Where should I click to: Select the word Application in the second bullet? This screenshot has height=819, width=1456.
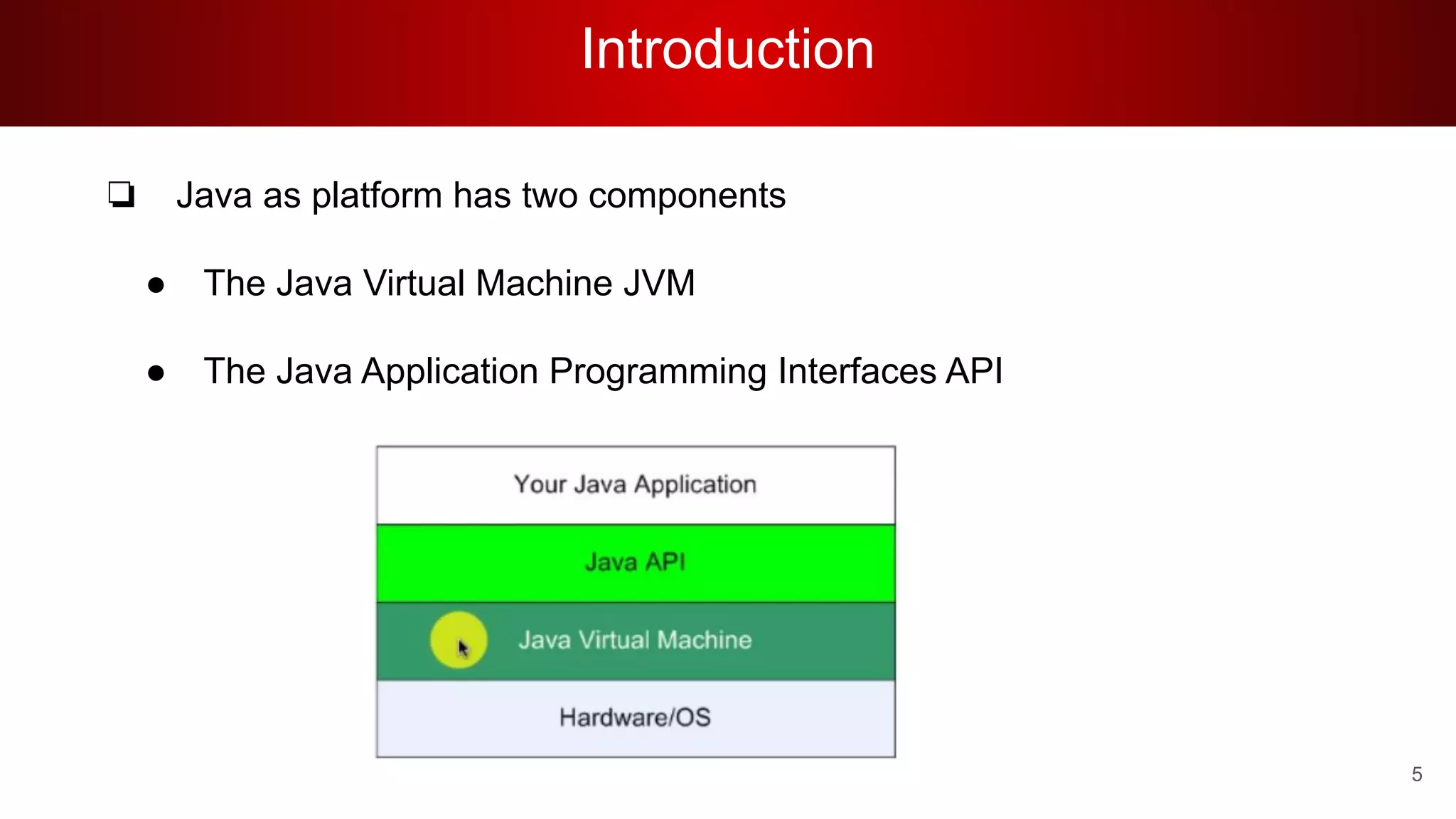click(450, 373)
